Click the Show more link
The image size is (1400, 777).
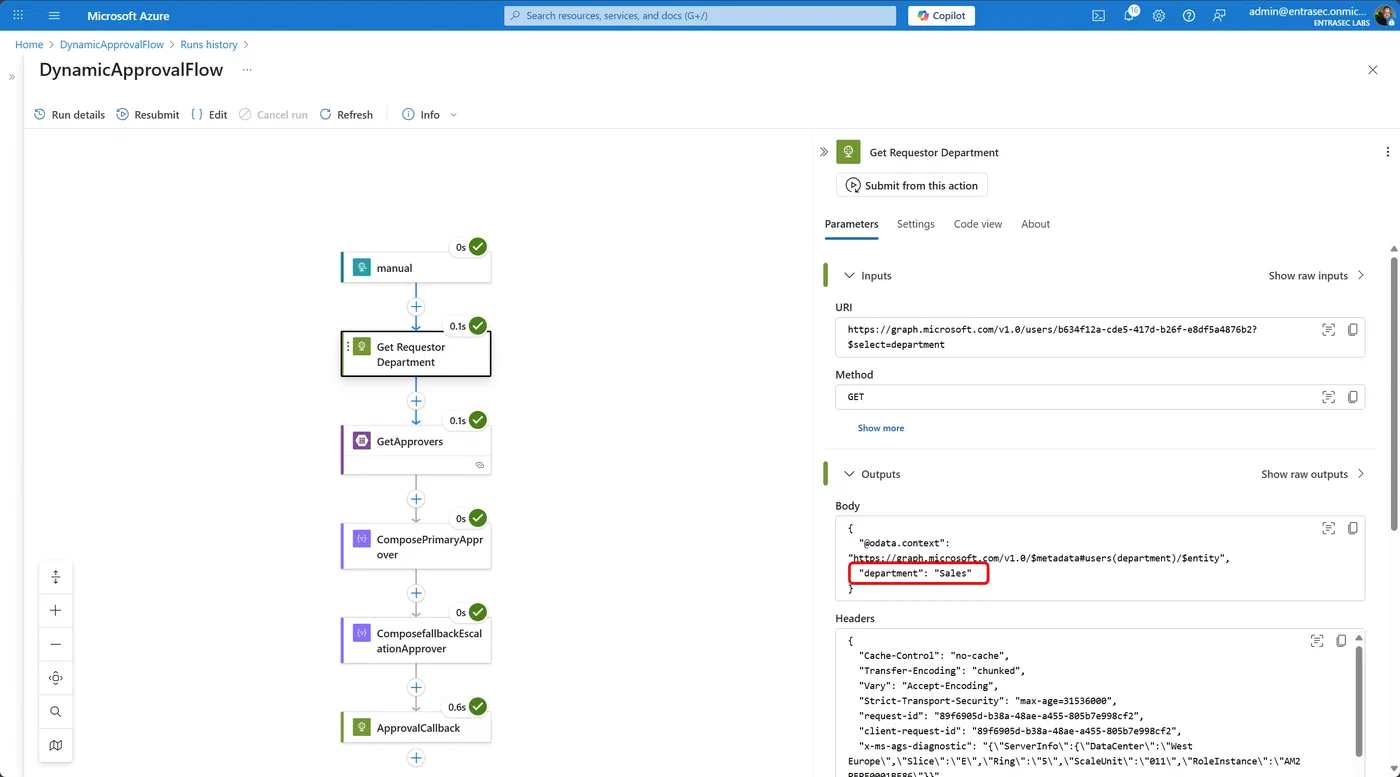pyautogui.click(x=880, y=428)
